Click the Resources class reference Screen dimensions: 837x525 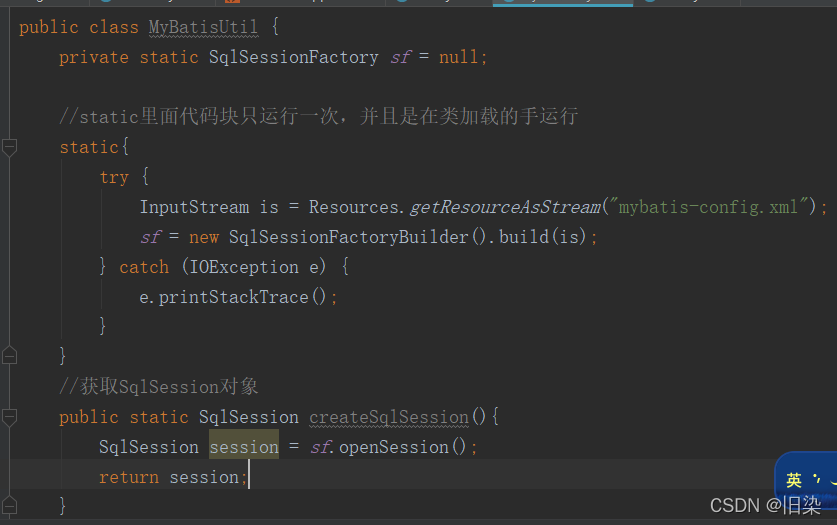coord(354,207)
